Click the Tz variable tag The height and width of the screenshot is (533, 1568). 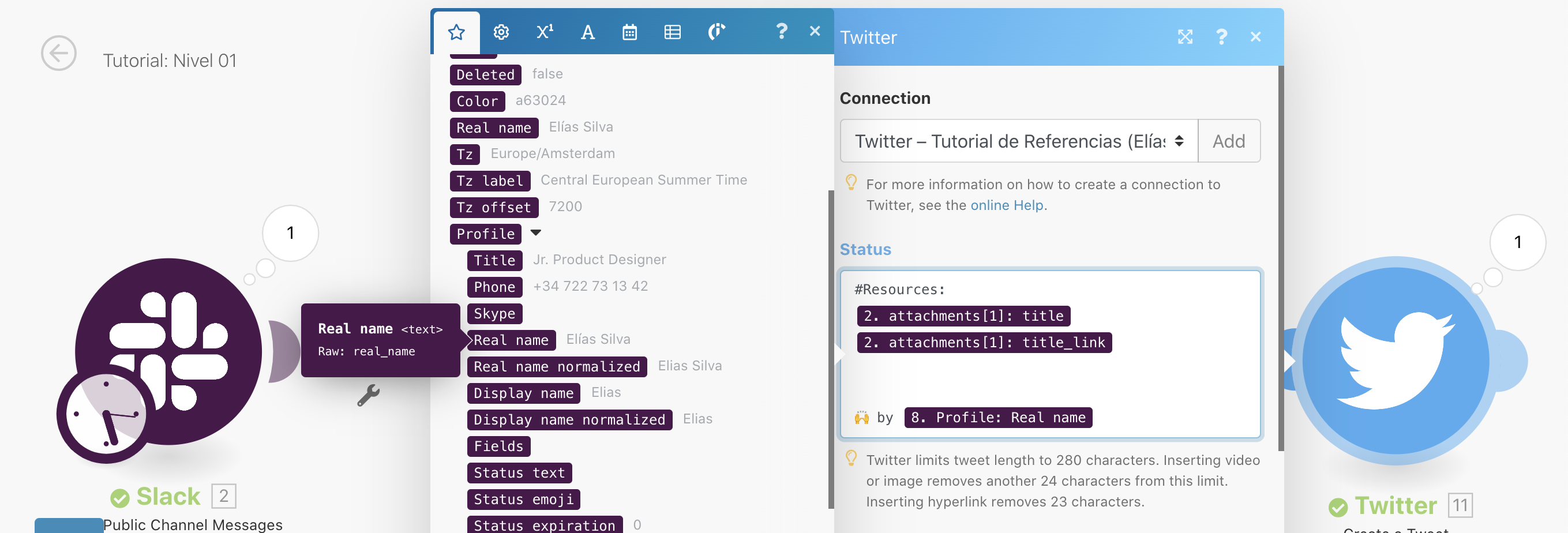[x=464, y=155]
